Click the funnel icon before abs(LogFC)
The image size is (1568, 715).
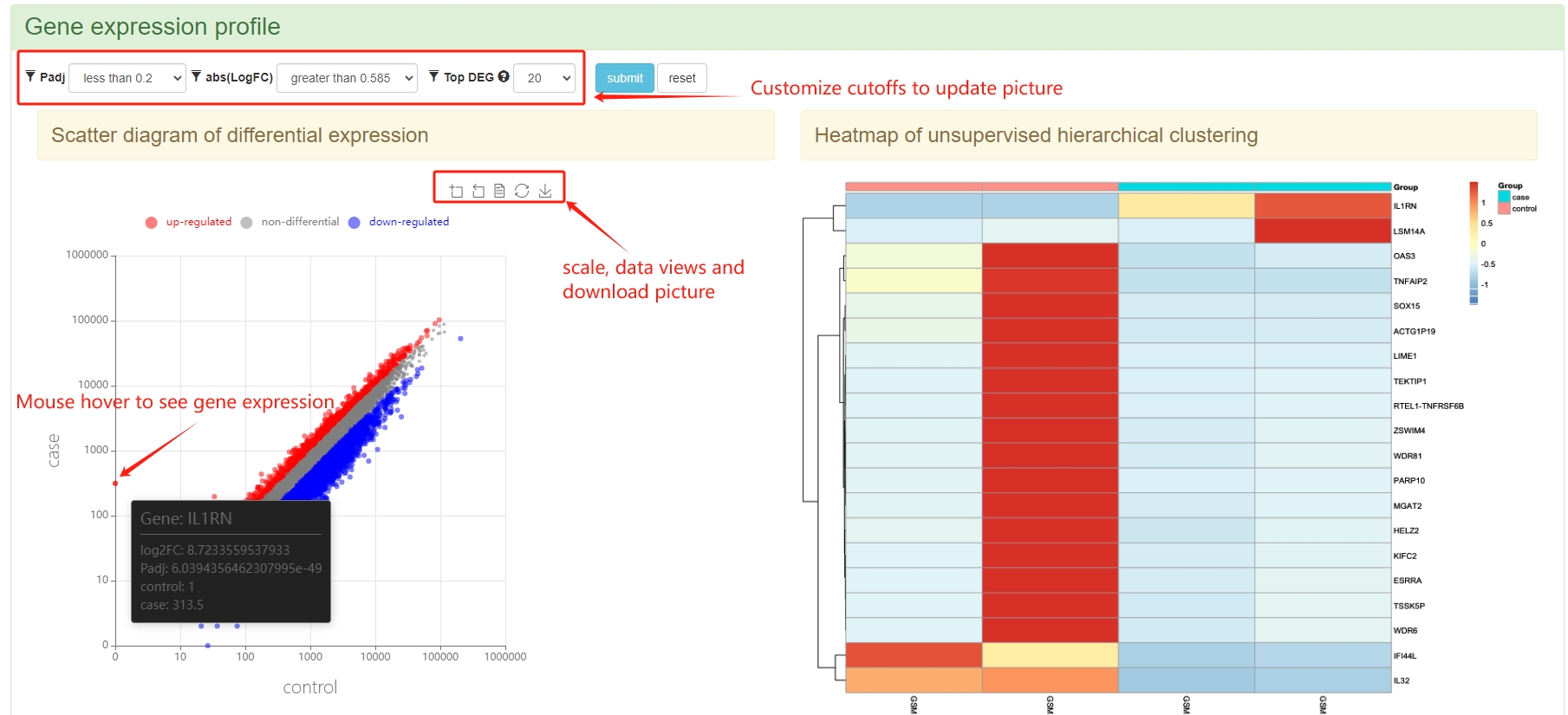(197, 76)
